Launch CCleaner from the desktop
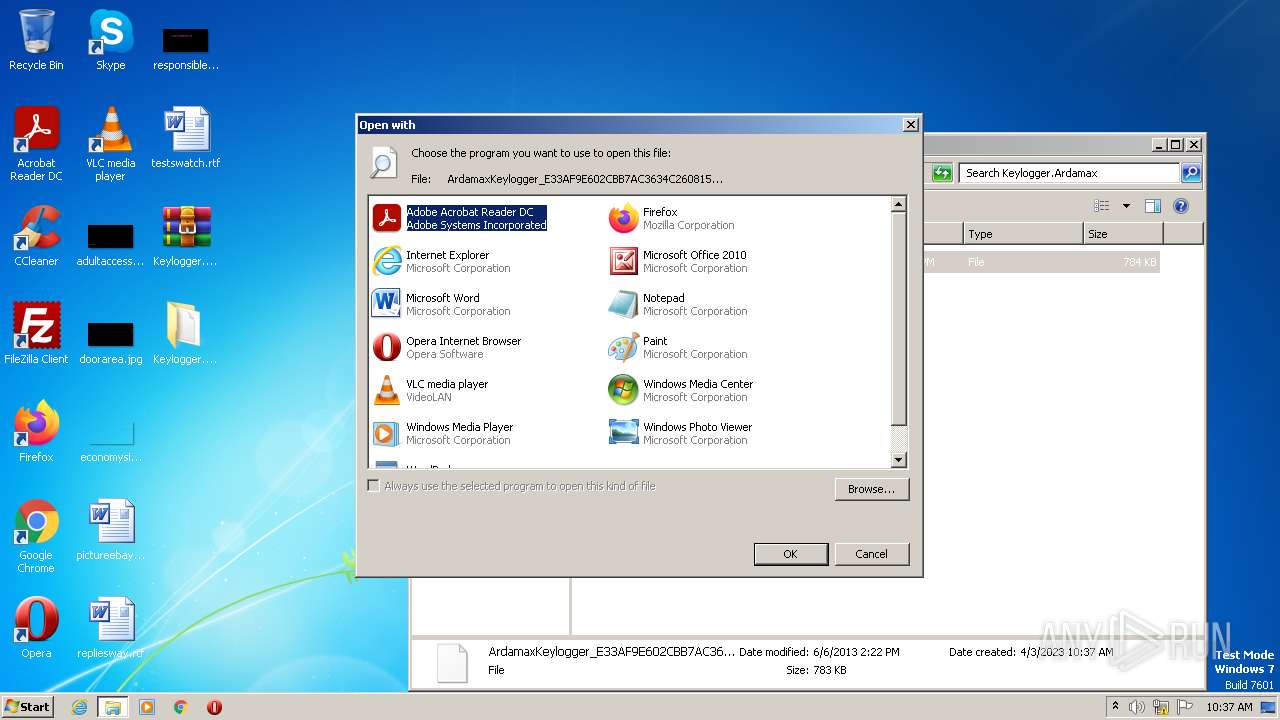 click(36, 236)
